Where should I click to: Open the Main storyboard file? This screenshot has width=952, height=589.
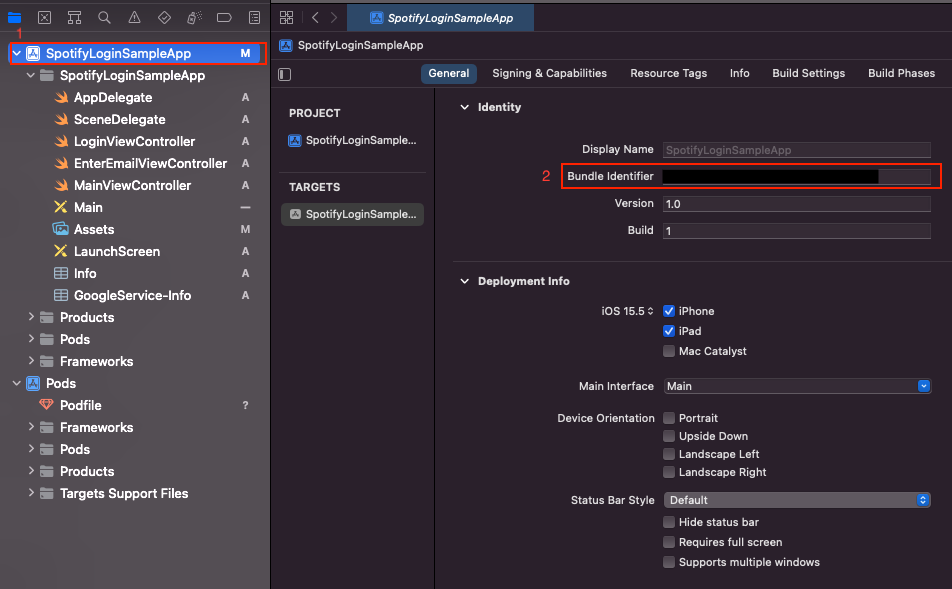pyautogui.click(x=88, y=207)
